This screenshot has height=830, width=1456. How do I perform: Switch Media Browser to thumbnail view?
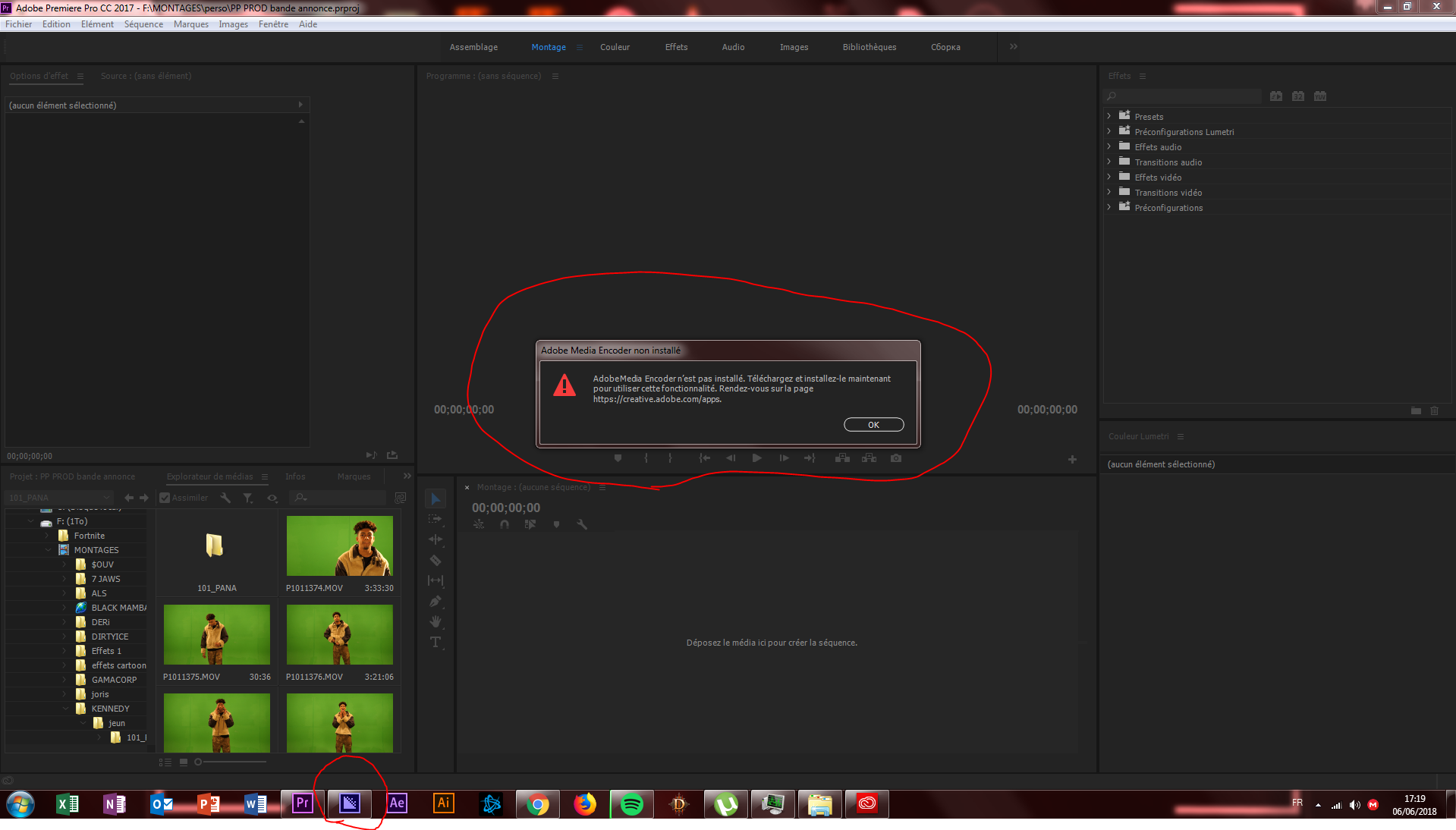pos(184,762)
